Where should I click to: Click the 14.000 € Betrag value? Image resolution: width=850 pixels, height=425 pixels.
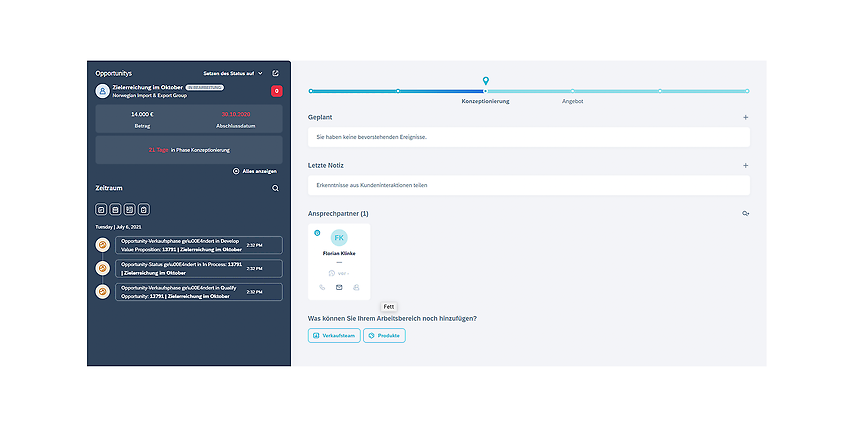(142, 114)
